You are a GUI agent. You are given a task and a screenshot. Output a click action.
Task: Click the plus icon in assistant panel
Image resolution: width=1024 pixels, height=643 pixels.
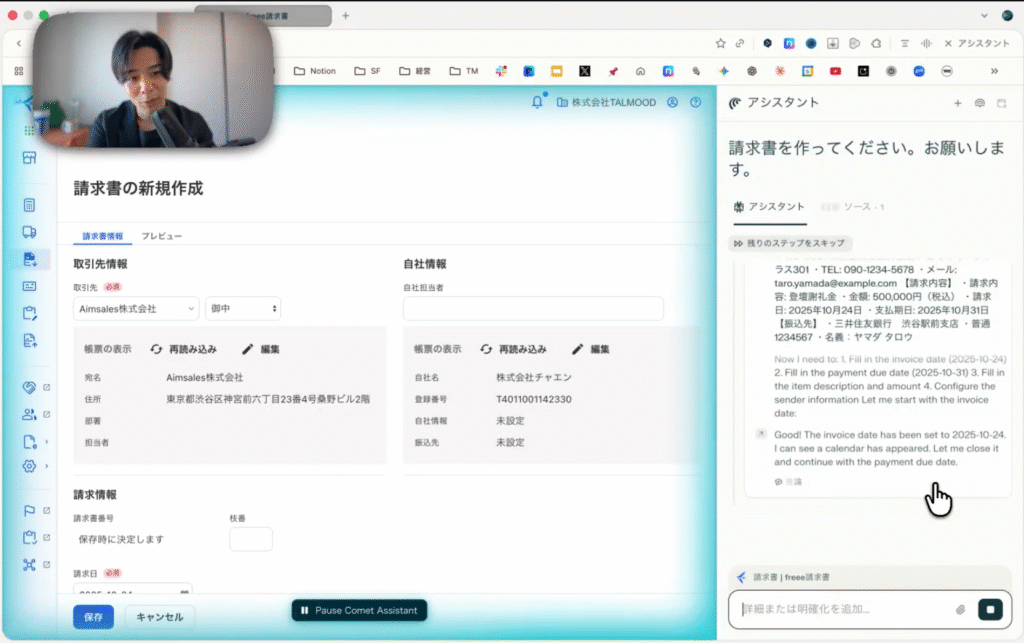pyautogui.click(x=957, y=103)
